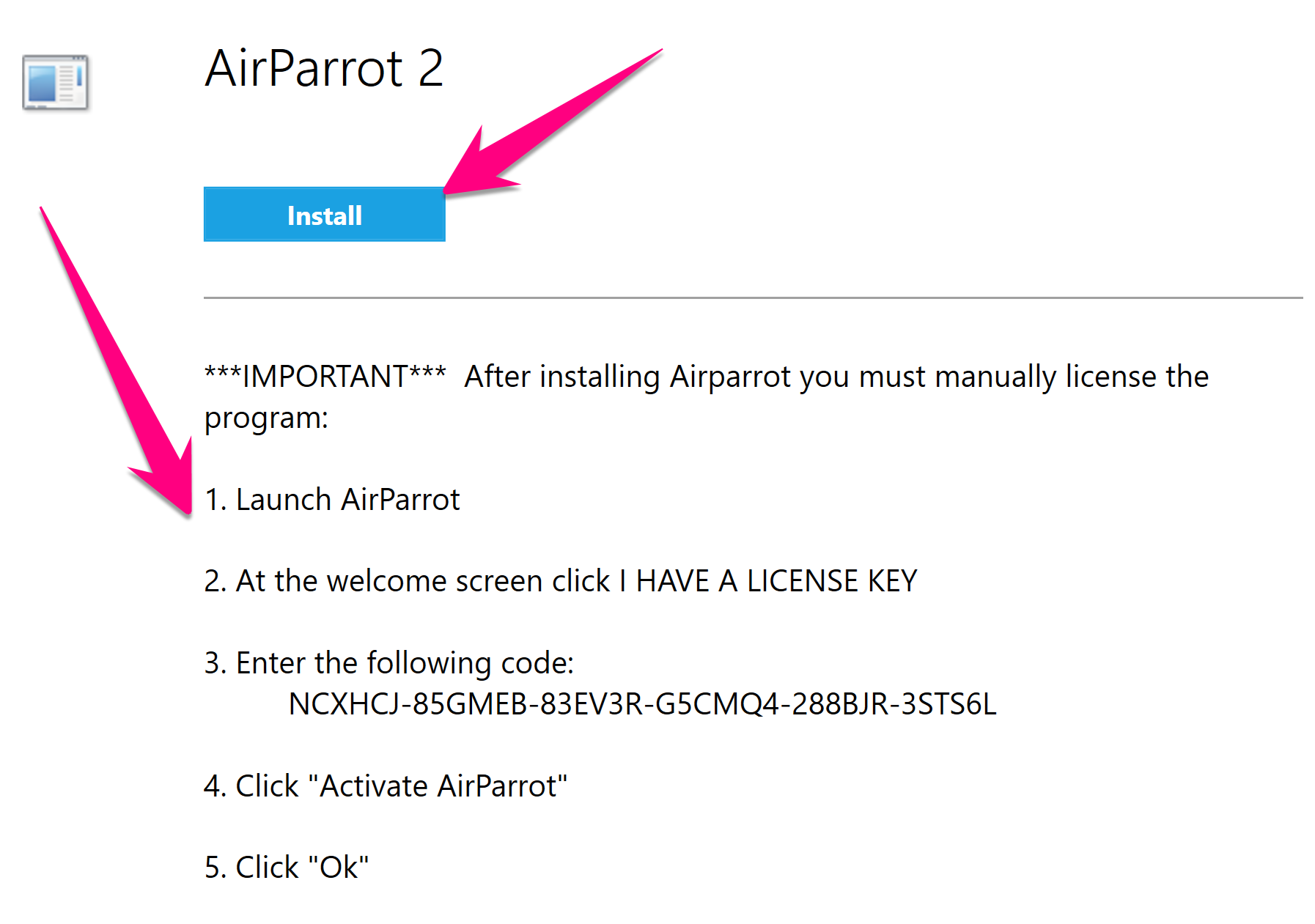The image size is (1315, 924).
Task: Click the word "program:"
Action: point(266,418)
